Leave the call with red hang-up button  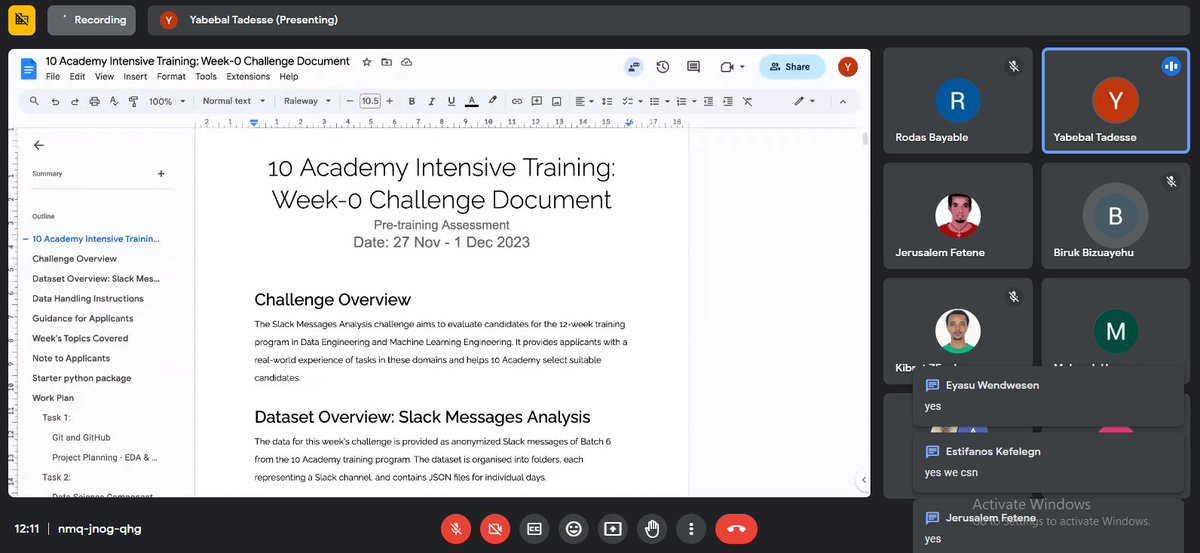[x=736, y=529]
